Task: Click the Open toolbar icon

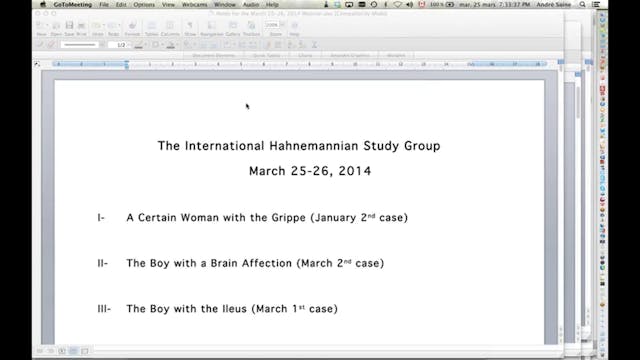Action: 56,26
